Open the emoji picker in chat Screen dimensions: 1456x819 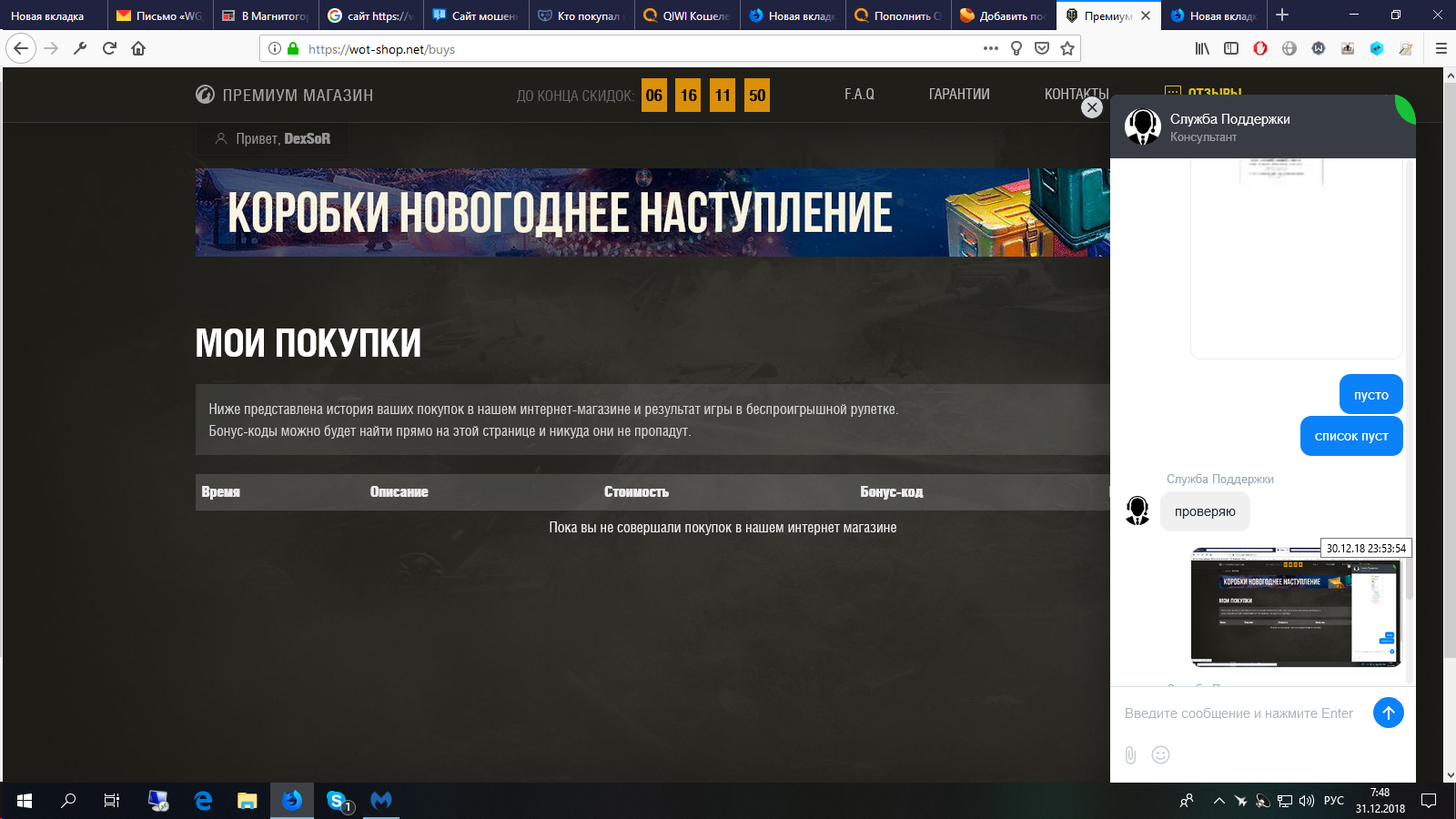[x=1160, y=754]
